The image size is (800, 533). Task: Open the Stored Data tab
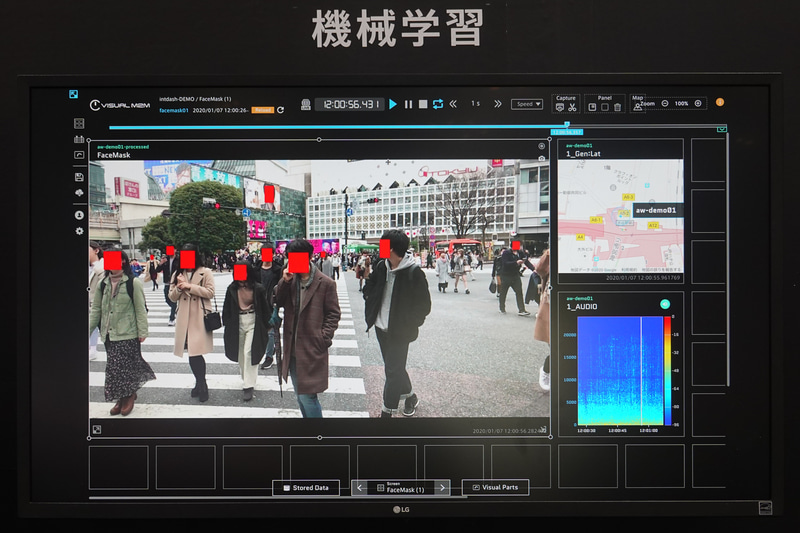pyautogui.click(x=306, y=488)
